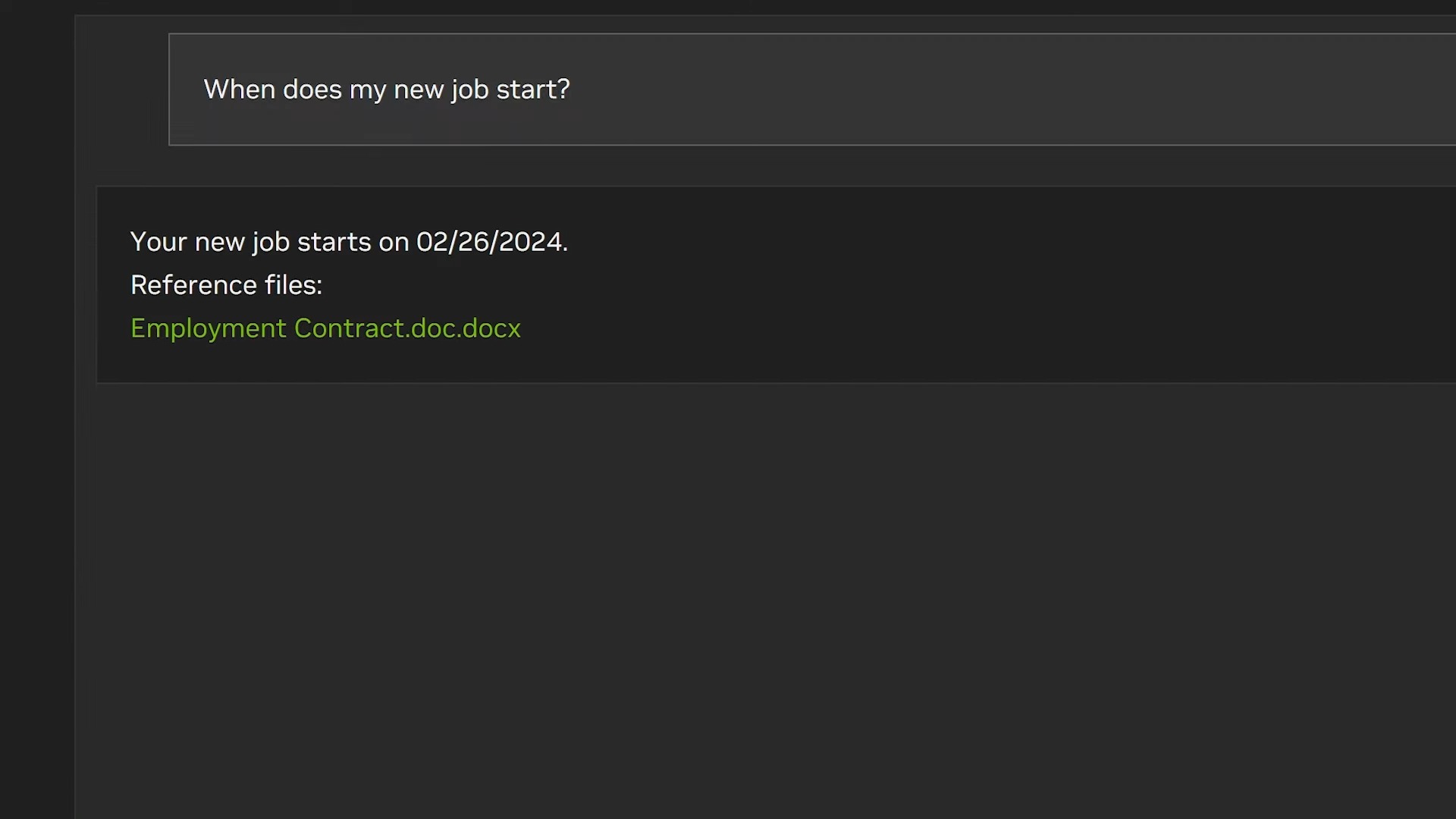This screenshot has width=1456, height=819.
Task: Click the word "job" in the user question
Action: pos(469,89)
